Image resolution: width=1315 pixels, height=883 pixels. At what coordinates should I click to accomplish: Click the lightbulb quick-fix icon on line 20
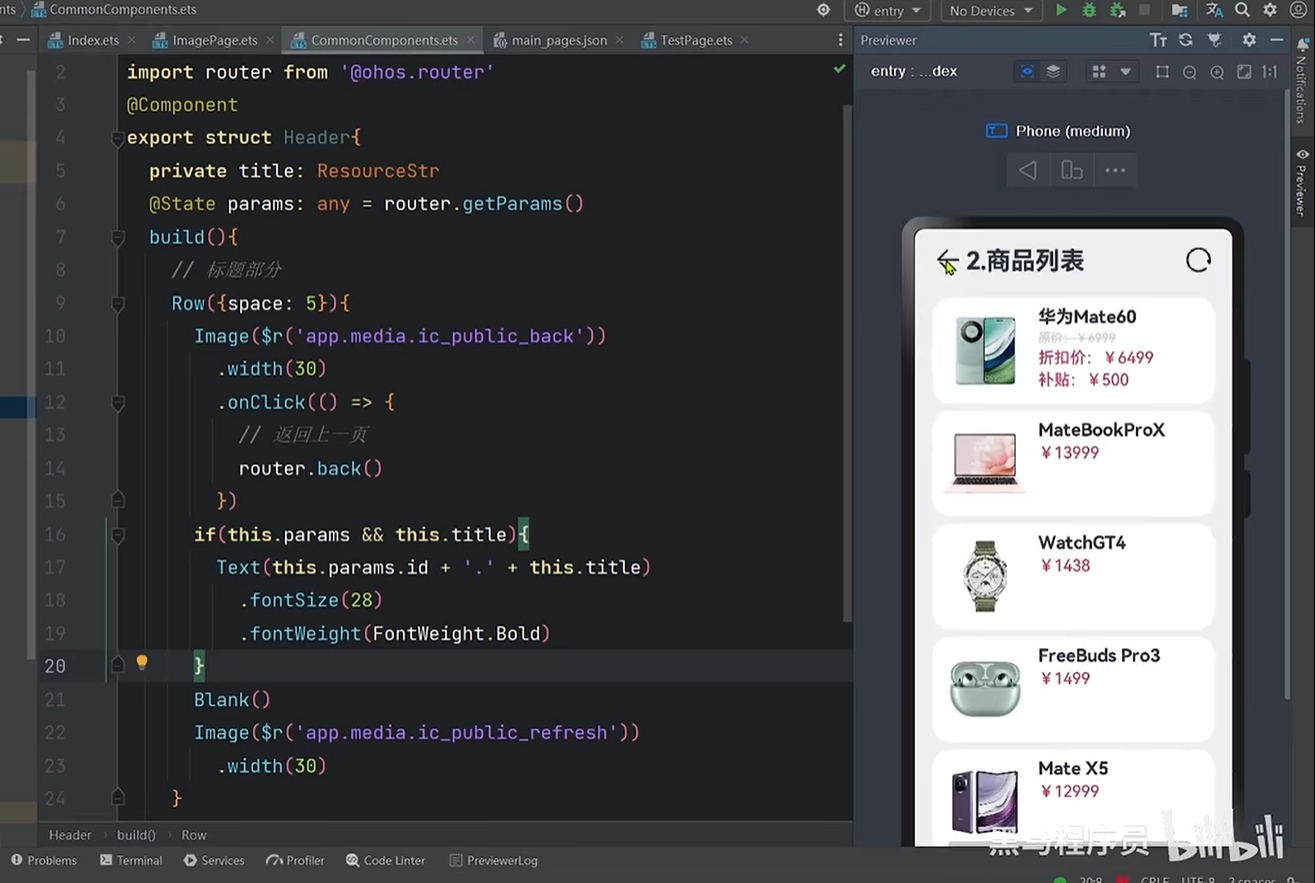point(142,663)
